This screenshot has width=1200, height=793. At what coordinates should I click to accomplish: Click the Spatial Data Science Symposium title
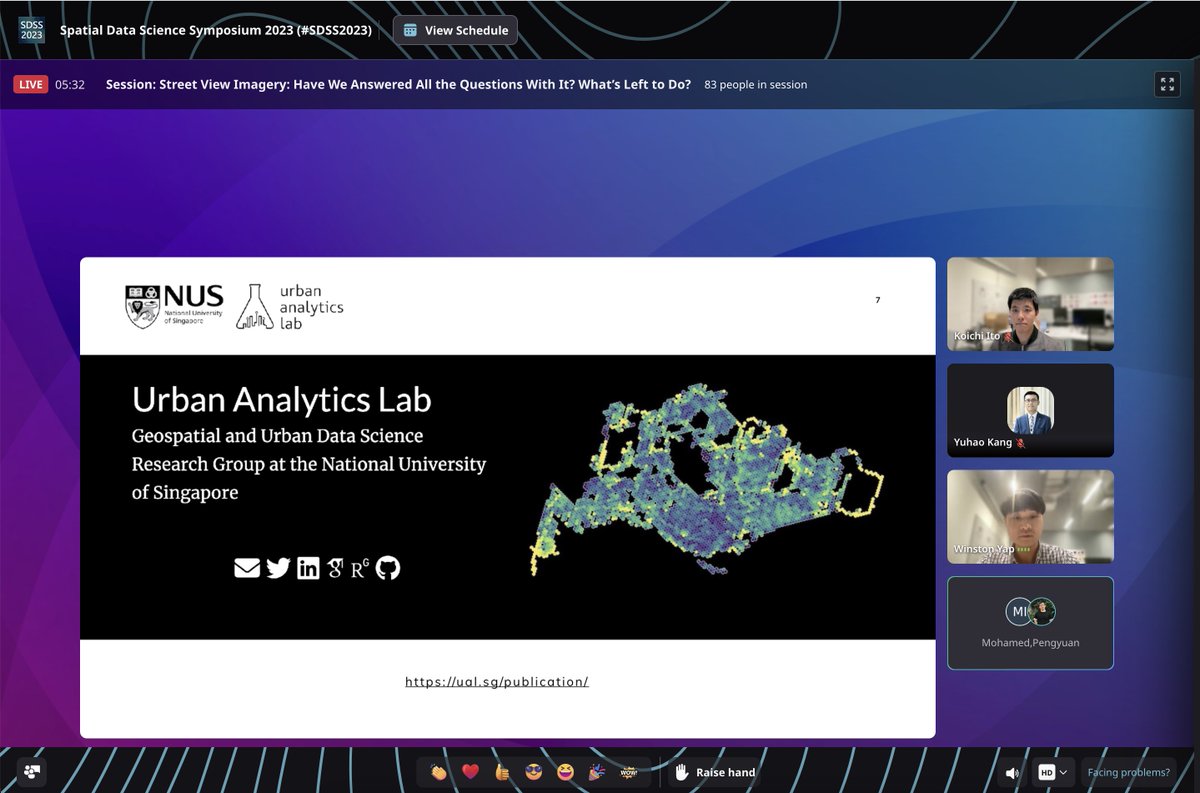point(216,30)
